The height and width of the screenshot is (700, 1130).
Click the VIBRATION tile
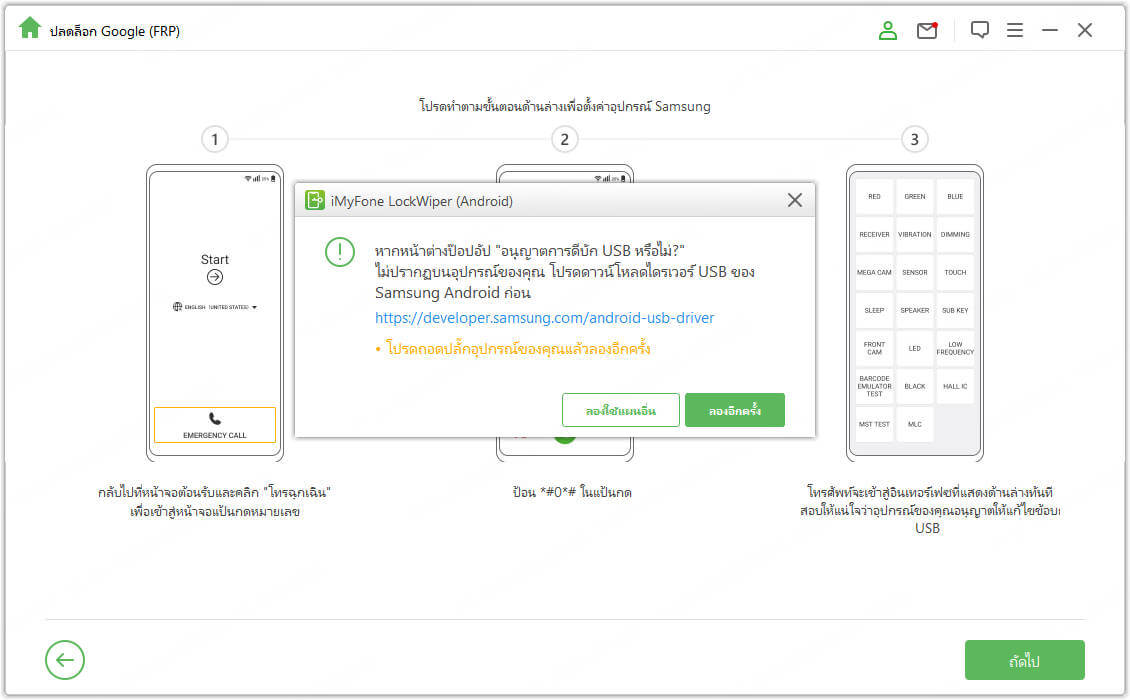(915, 235)
